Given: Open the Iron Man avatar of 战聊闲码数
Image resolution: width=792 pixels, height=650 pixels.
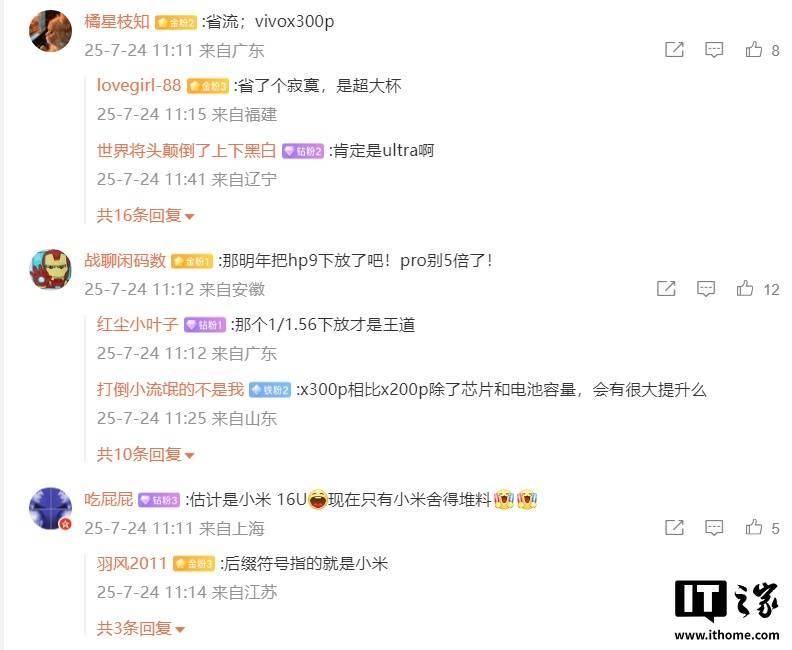Looking at the screenshot, I should pyautogui.click(x=50, y=269).
